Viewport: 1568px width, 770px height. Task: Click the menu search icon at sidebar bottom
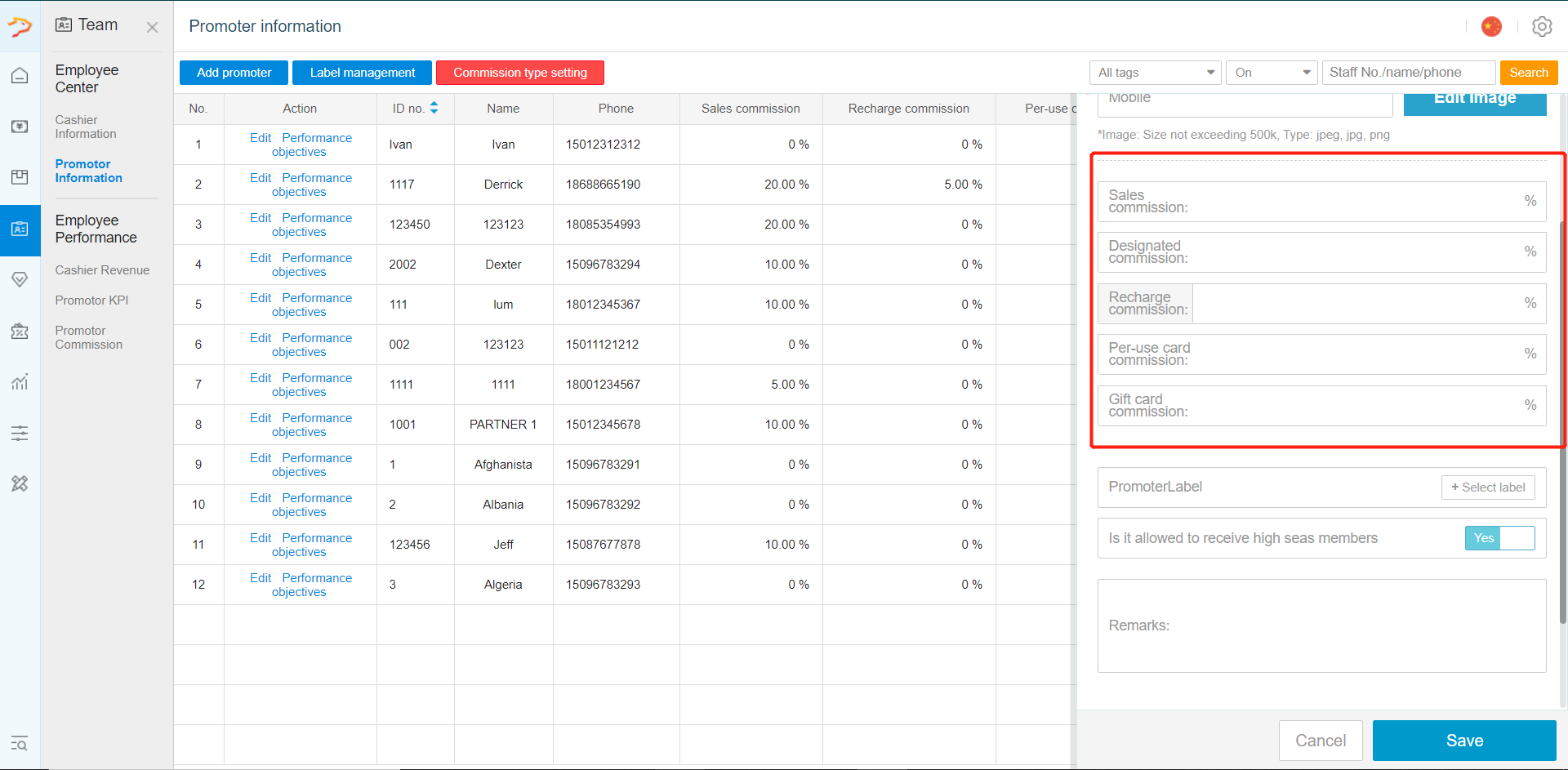pyautogui.click(x=20, y=743)
